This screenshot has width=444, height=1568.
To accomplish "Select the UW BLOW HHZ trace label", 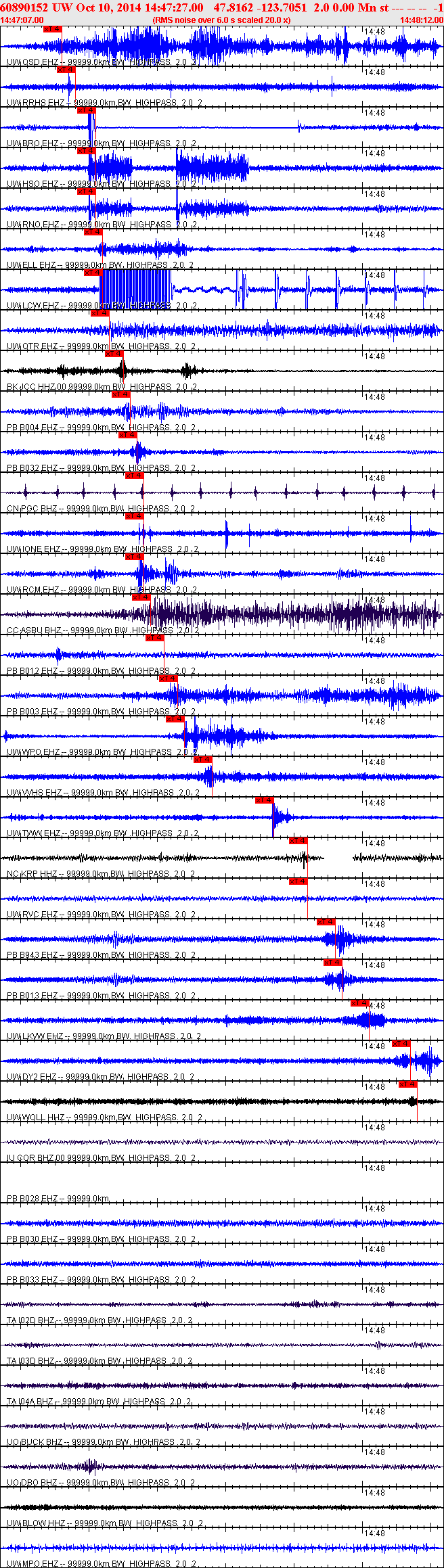I will point(105,1523).
